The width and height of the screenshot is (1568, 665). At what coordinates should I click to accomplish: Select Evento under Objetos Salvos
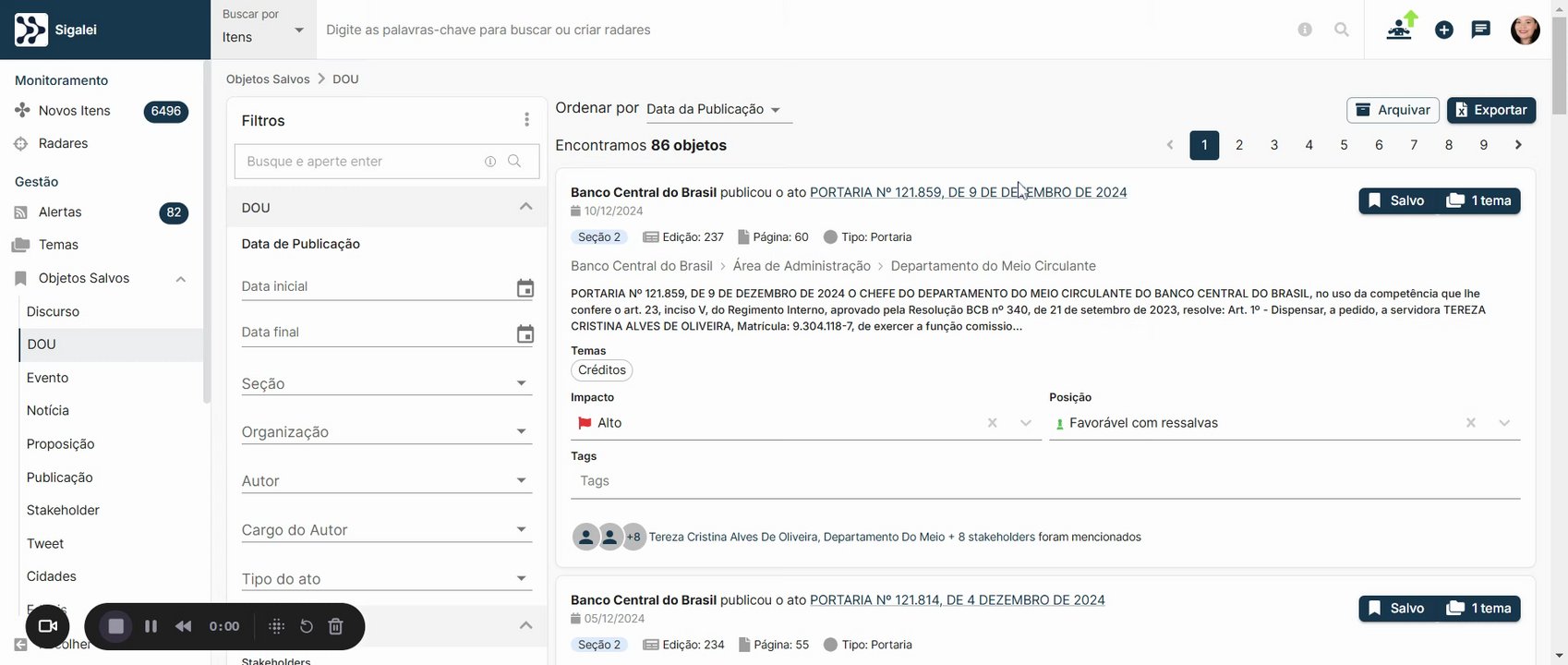[47, 378]
